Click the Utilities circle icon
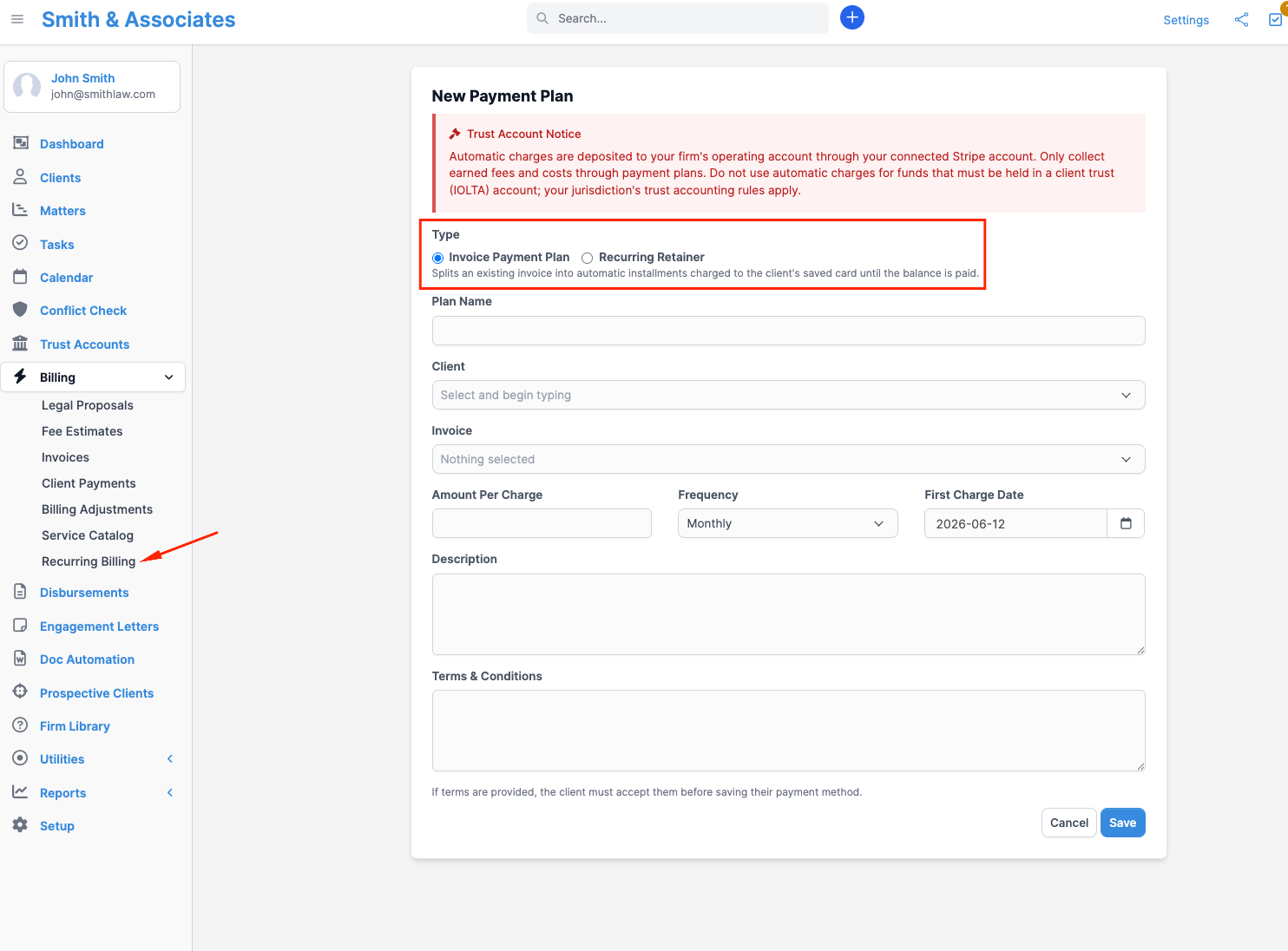Image resolution: width=1288 pixels, height=951 pixels. 21,758
